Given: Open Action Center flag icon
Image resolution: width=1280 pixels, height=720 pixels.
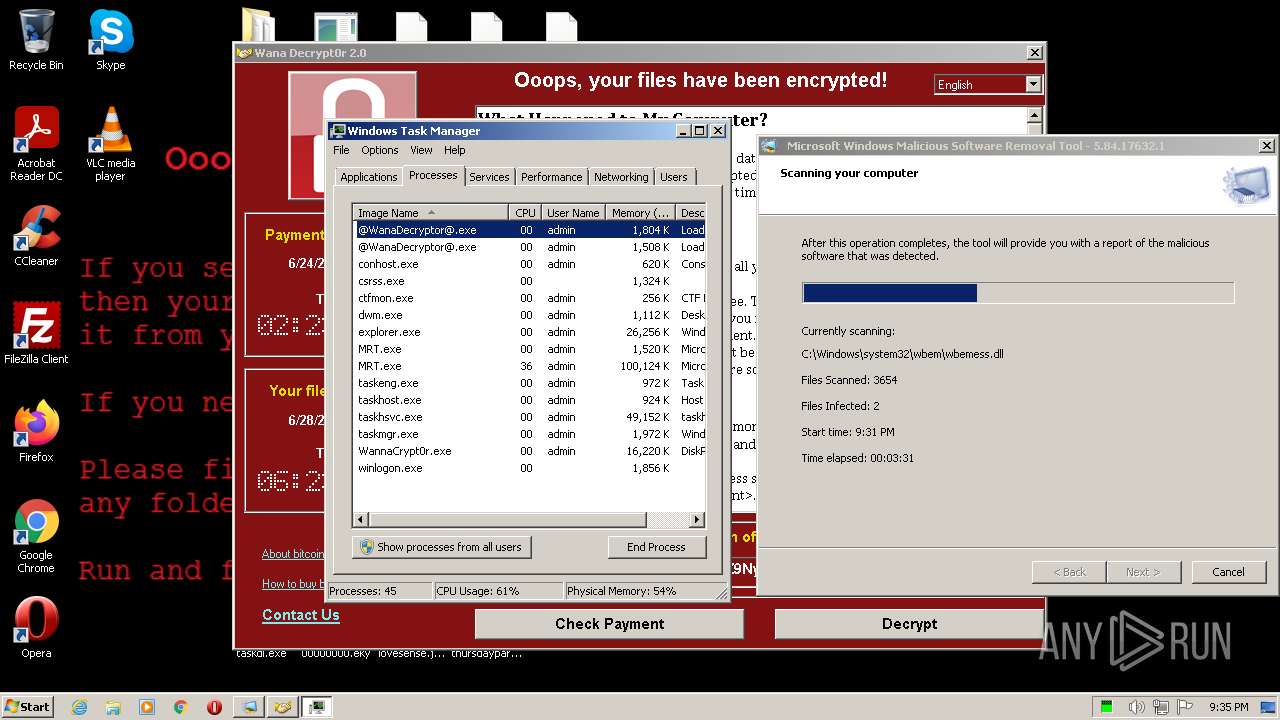Looking at the screenshot, I should [x=1185, y=707].
